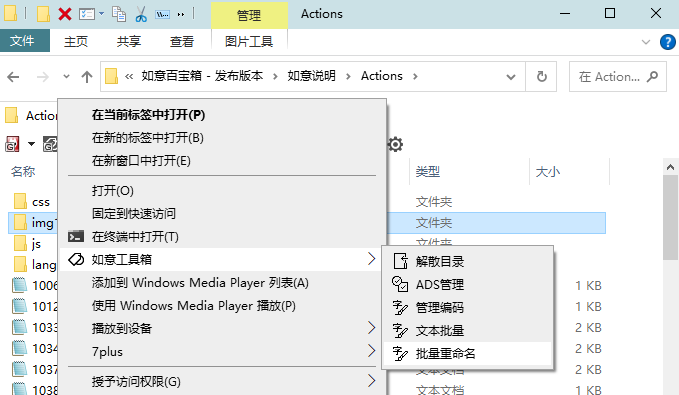Open dropdown arrow next to properties icon
679x395 pixels.
click(x=101, y=14)
